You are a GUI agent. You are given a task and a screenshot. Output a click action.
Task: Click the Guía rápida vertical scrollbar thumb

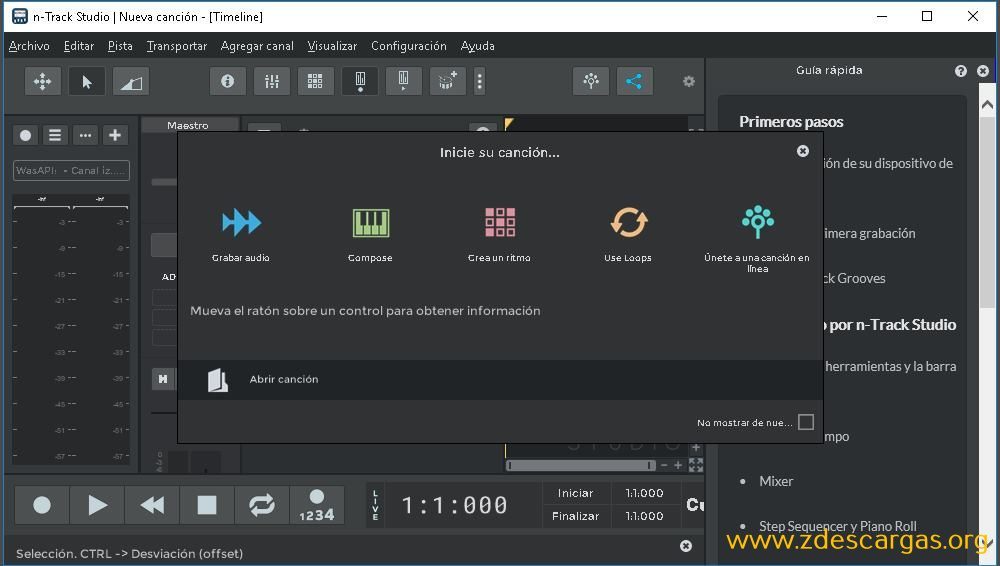click(987, 211)
